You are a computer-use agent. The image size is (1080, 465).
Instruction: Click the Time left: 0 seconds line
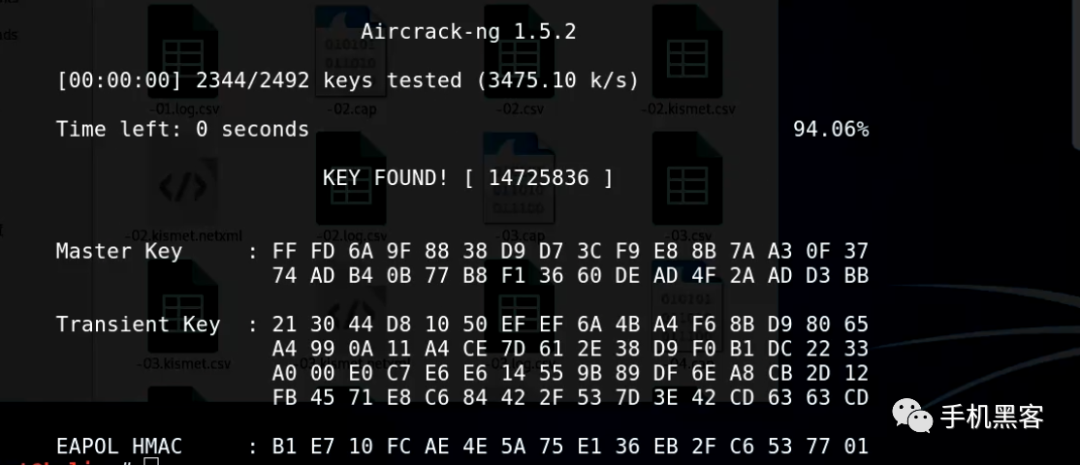tap(183, 129)
